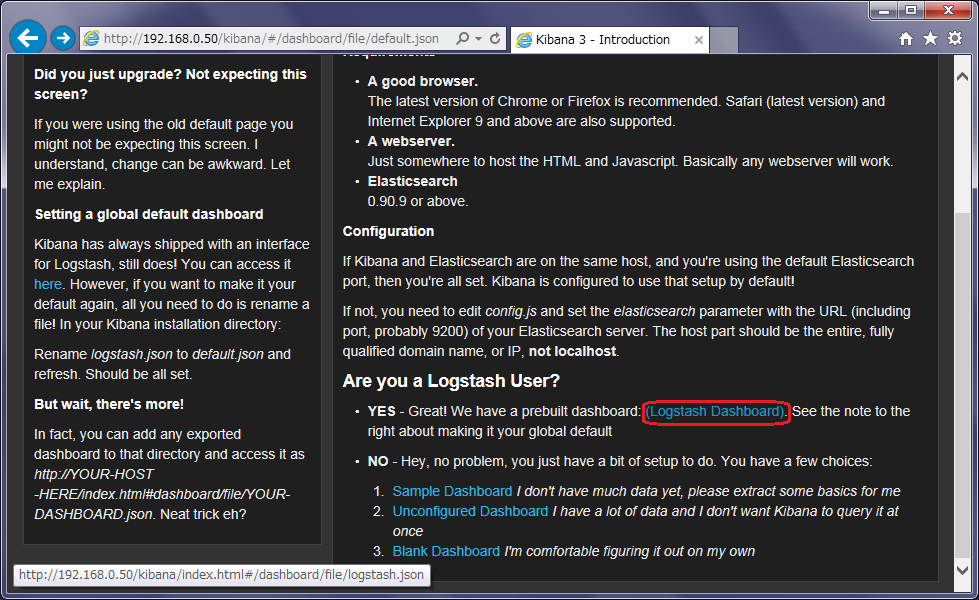Click the search magnifier icon in address bar
The height and width of the screenshot is (600, 979).
[462, 39]
